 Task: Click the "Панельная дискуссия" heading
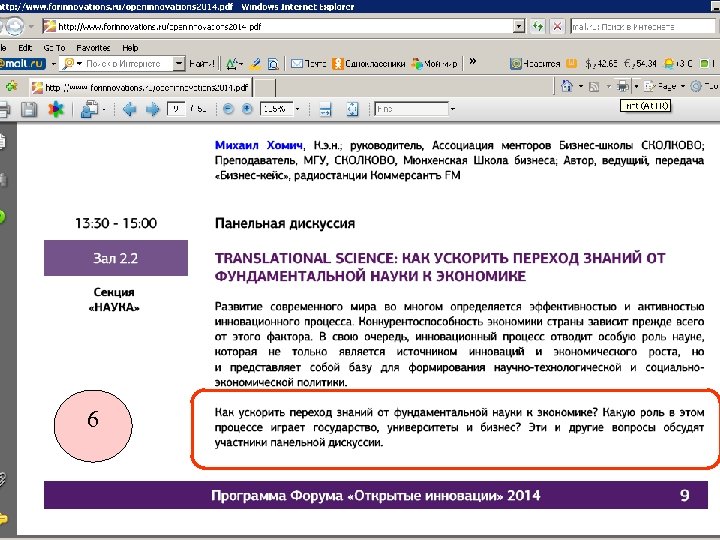tap(285, 224)
